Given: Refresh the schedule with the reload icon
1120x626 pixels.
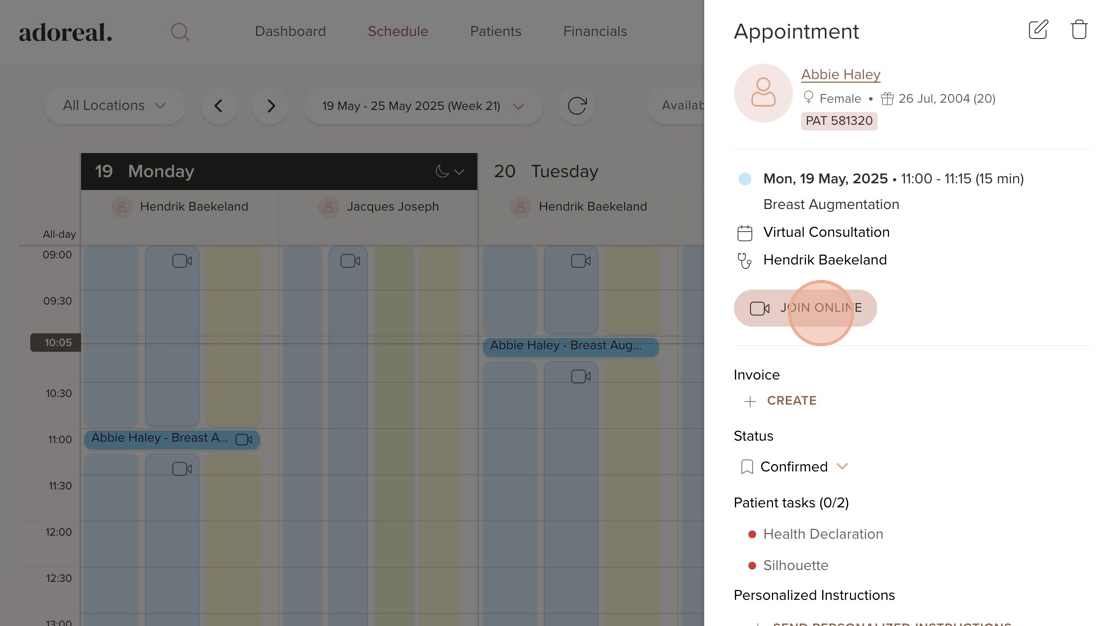Looking at the screenshot, I should pos(577,106).
